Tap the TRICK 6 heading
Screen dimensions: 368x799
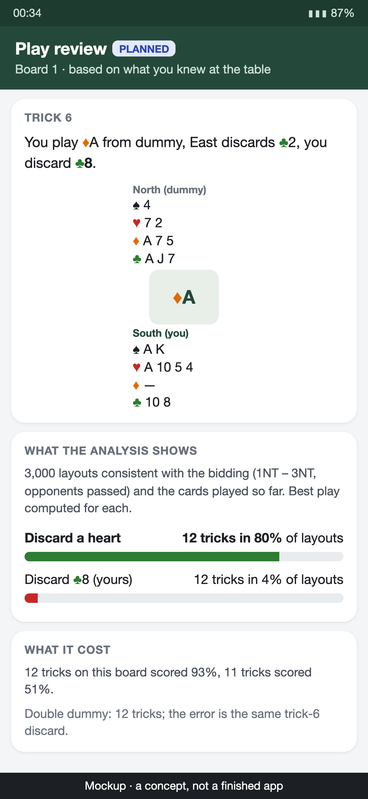[48, 118]
